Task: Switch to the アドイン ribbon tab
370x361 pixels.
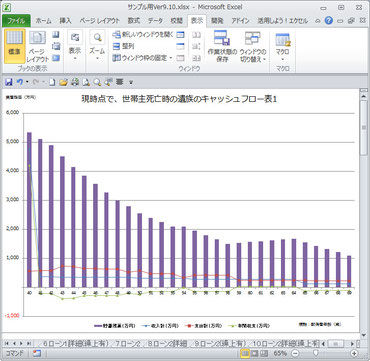Action: (240, 21)
